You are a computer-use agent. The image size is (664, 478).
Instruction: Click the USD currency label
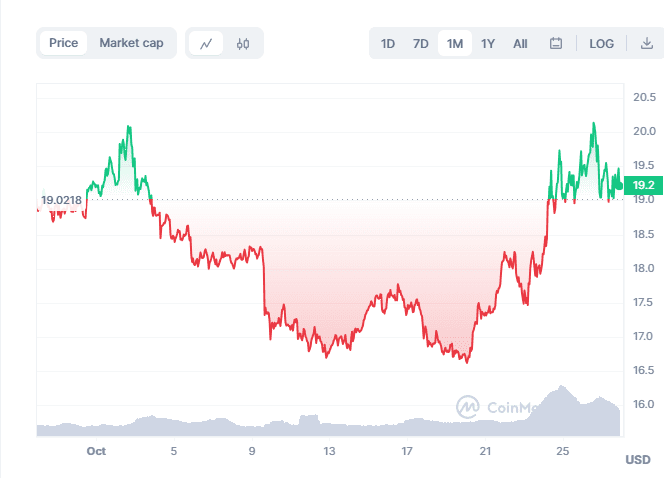pos(637,460)
